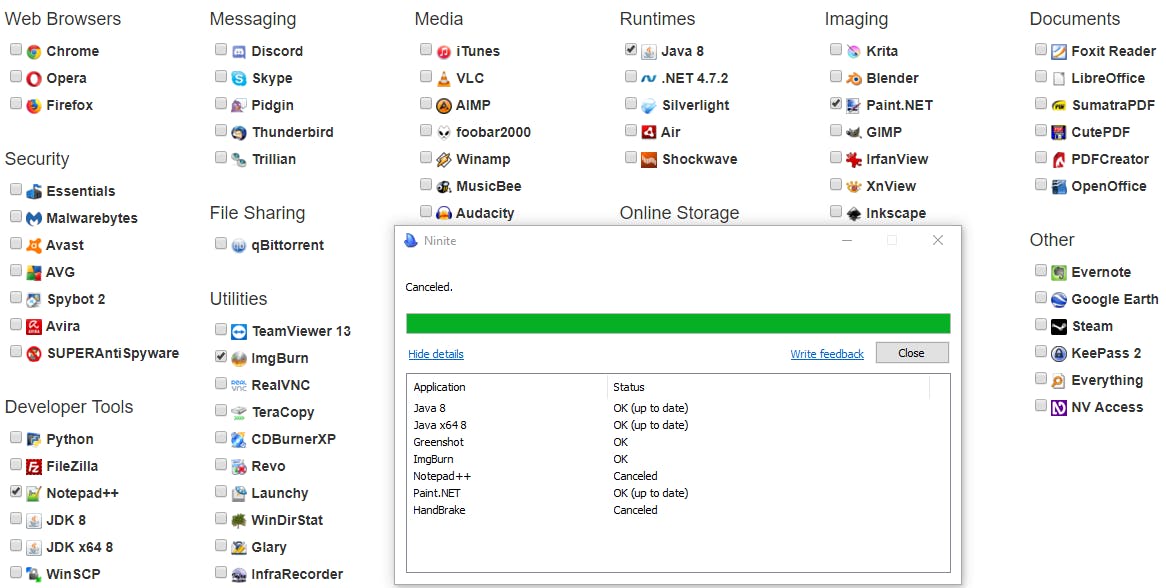The image size is (1166, 588).
Task: Click the Malwarebytes icon
Action: [33, 219]
